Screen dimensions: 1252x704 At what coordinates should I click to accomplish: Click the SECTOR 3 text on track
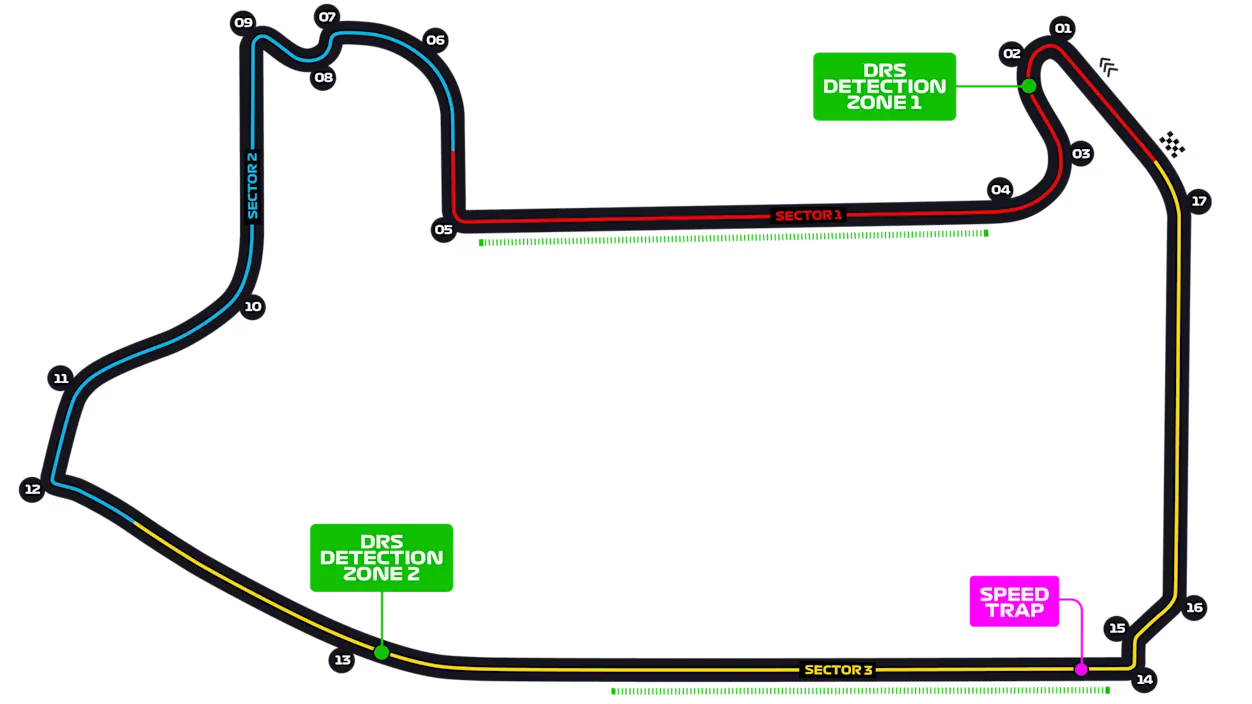click(x=838, y=670)
